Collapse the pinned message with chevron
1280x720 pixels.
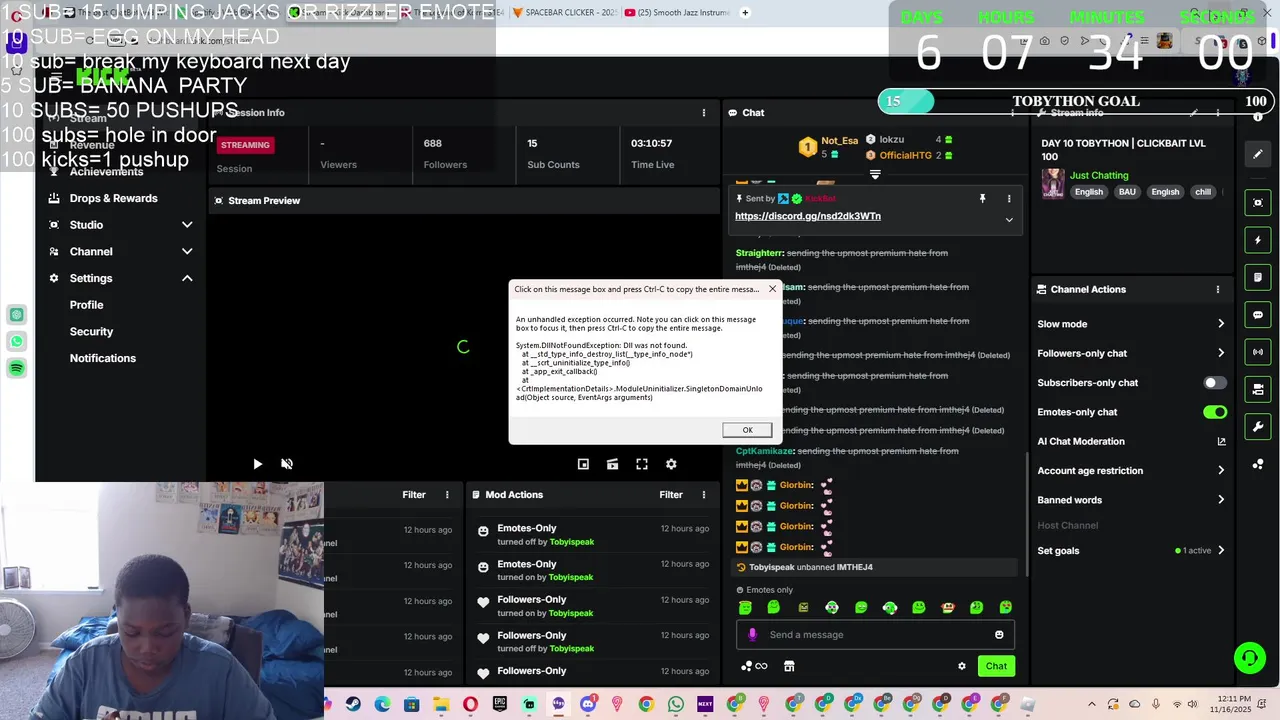click(1009, 220)
